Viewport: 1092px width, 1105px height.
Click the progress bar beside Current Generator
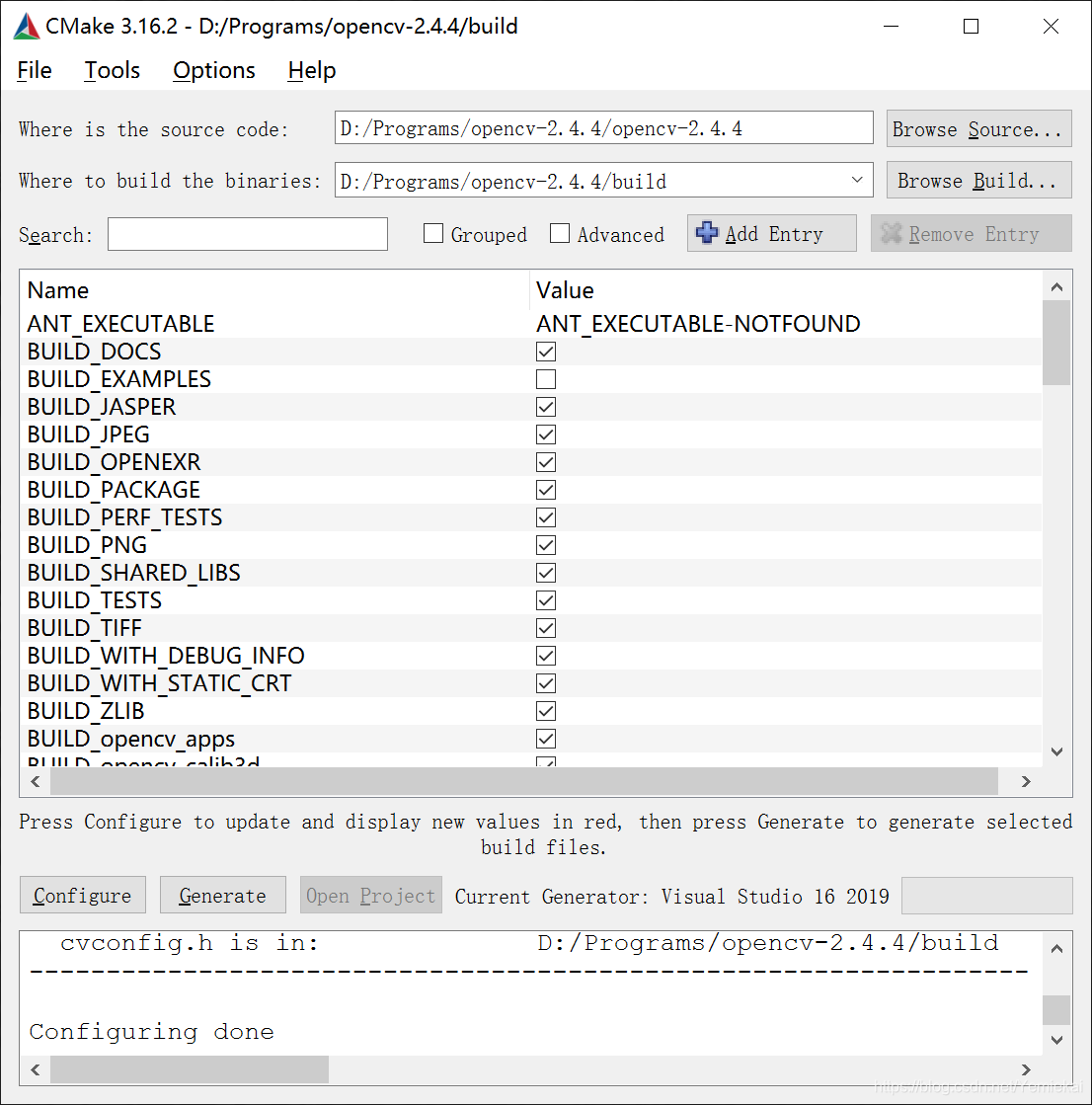(987, 895)
